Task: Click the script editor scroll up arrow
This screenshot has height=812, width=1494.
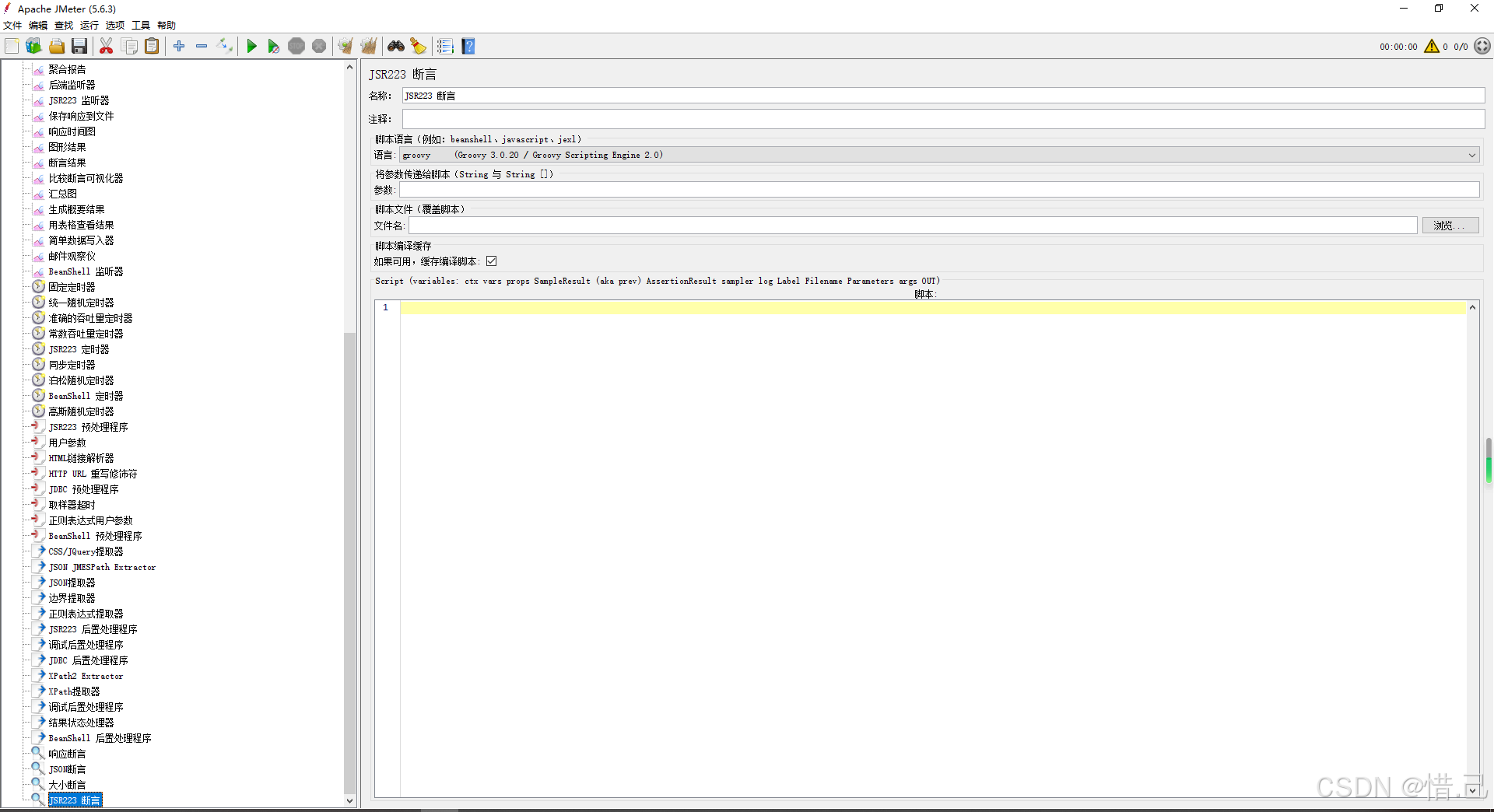Action: [x=1472, y=307]
